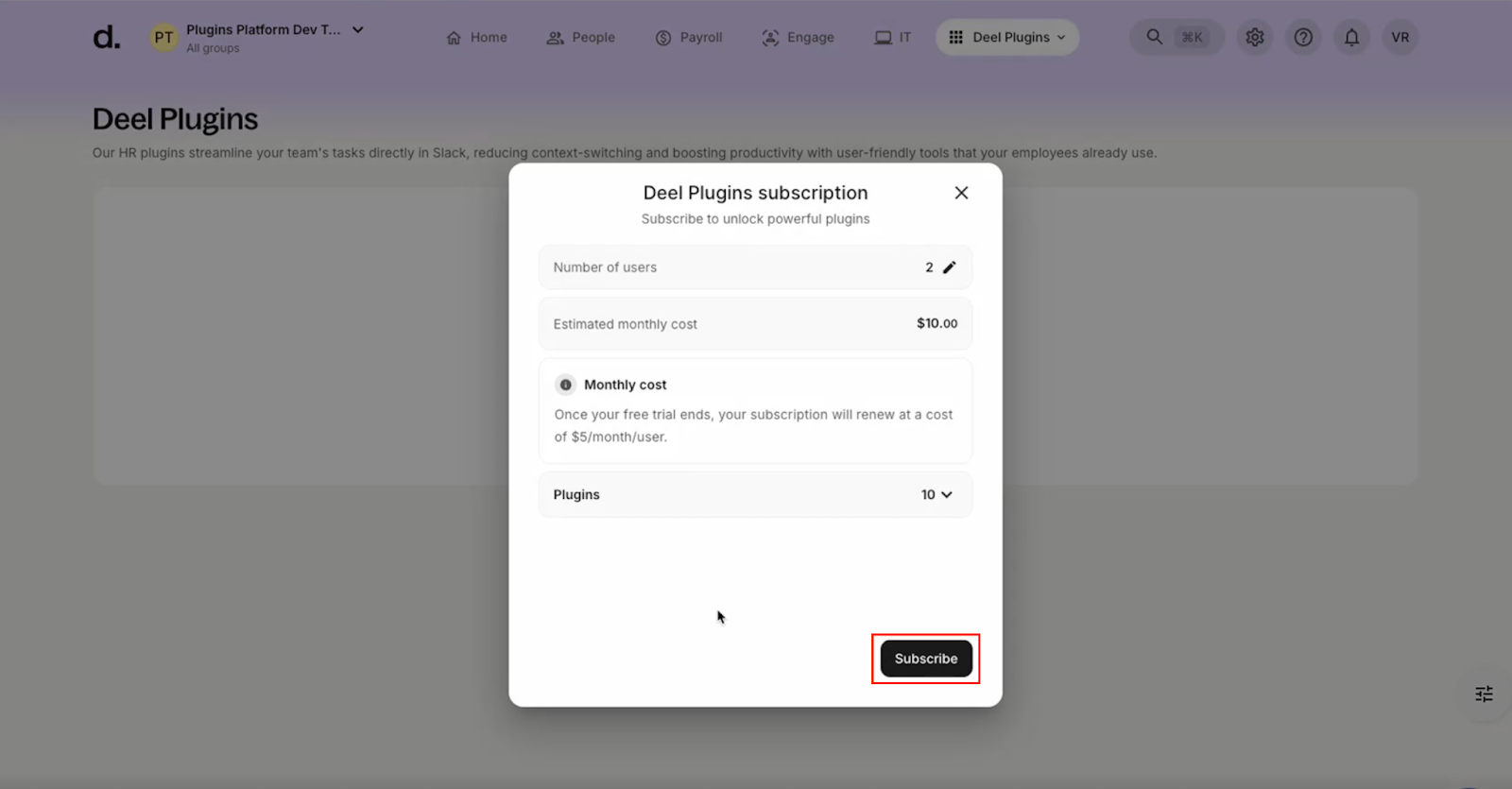Image resolution: width=1512 pixels, height=789 pixels.
Task: Close the Deel Plugins subscription dialog
Action: tap(961, 193)
